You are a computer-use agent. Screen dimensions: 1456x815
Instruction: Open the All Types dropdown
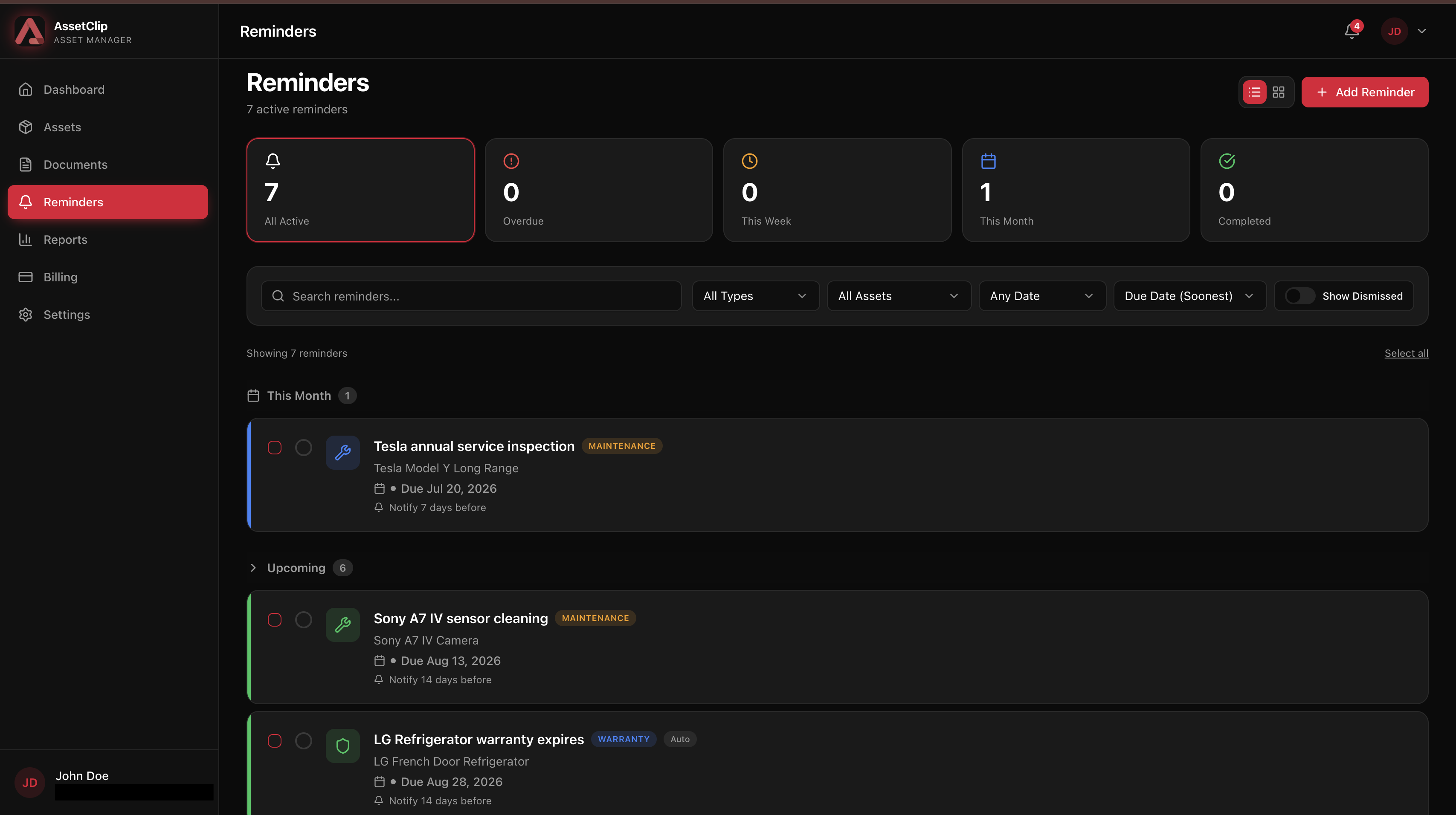pos(755,296)
